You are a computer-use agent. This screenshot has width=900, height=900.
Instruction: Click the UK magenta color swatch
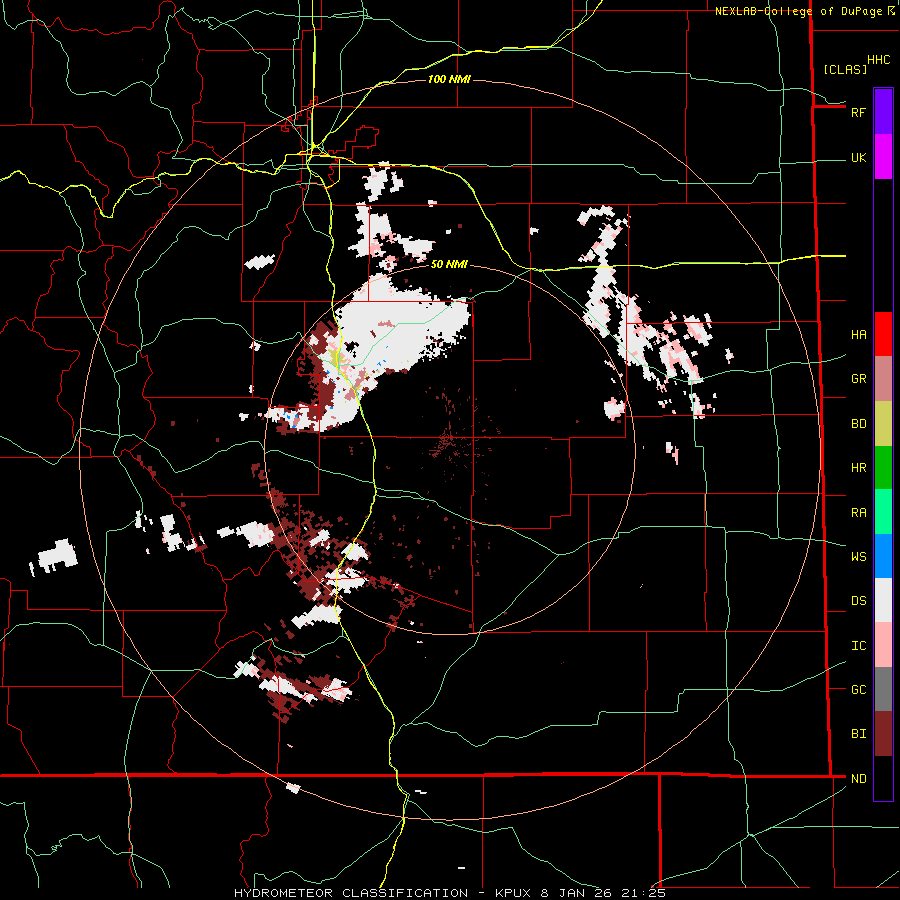coord(883,157)
